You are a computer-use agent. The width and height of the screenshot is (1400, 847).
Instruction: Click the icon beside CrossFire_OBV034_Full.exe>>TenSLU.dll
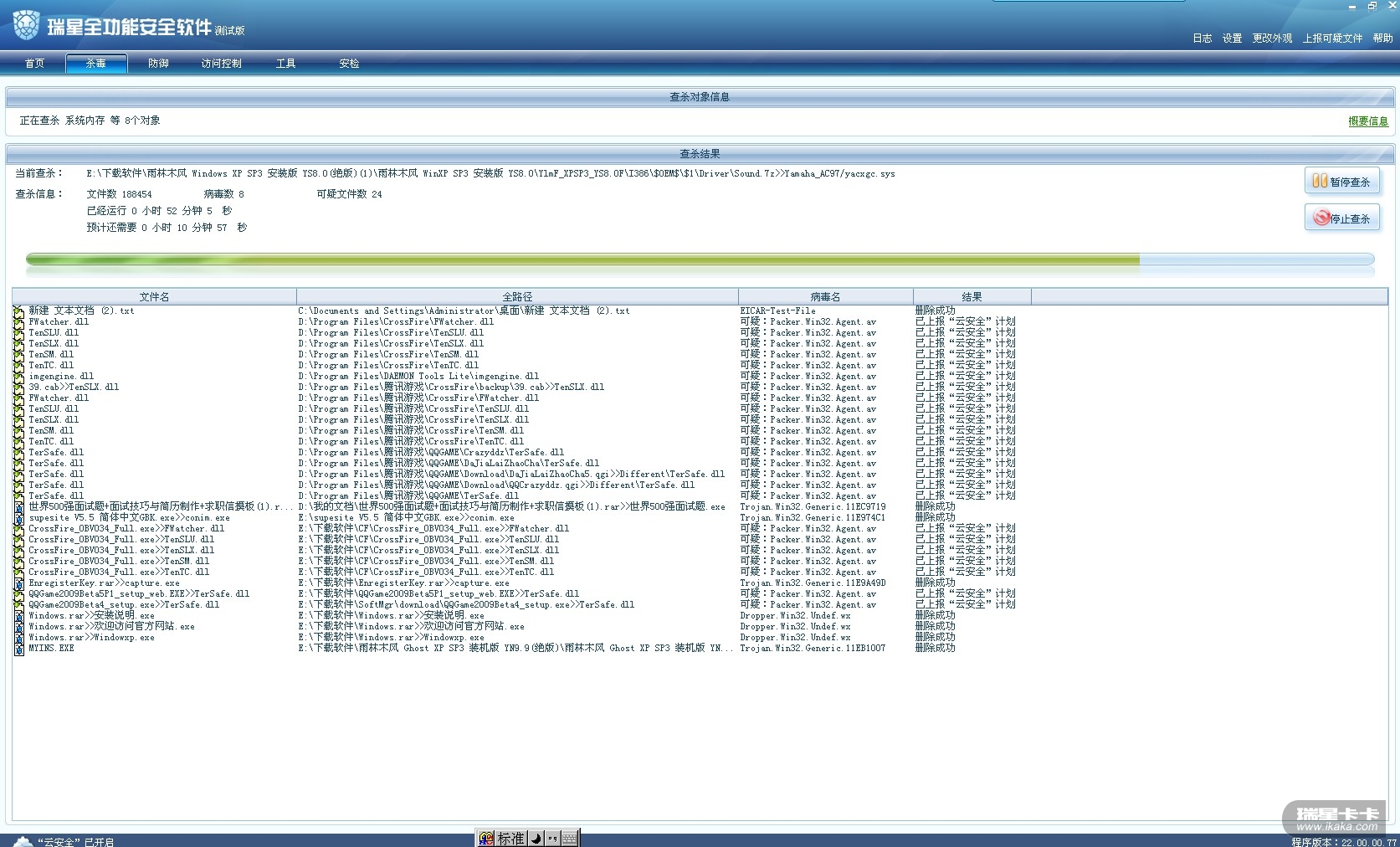click(x=18, y=539)
